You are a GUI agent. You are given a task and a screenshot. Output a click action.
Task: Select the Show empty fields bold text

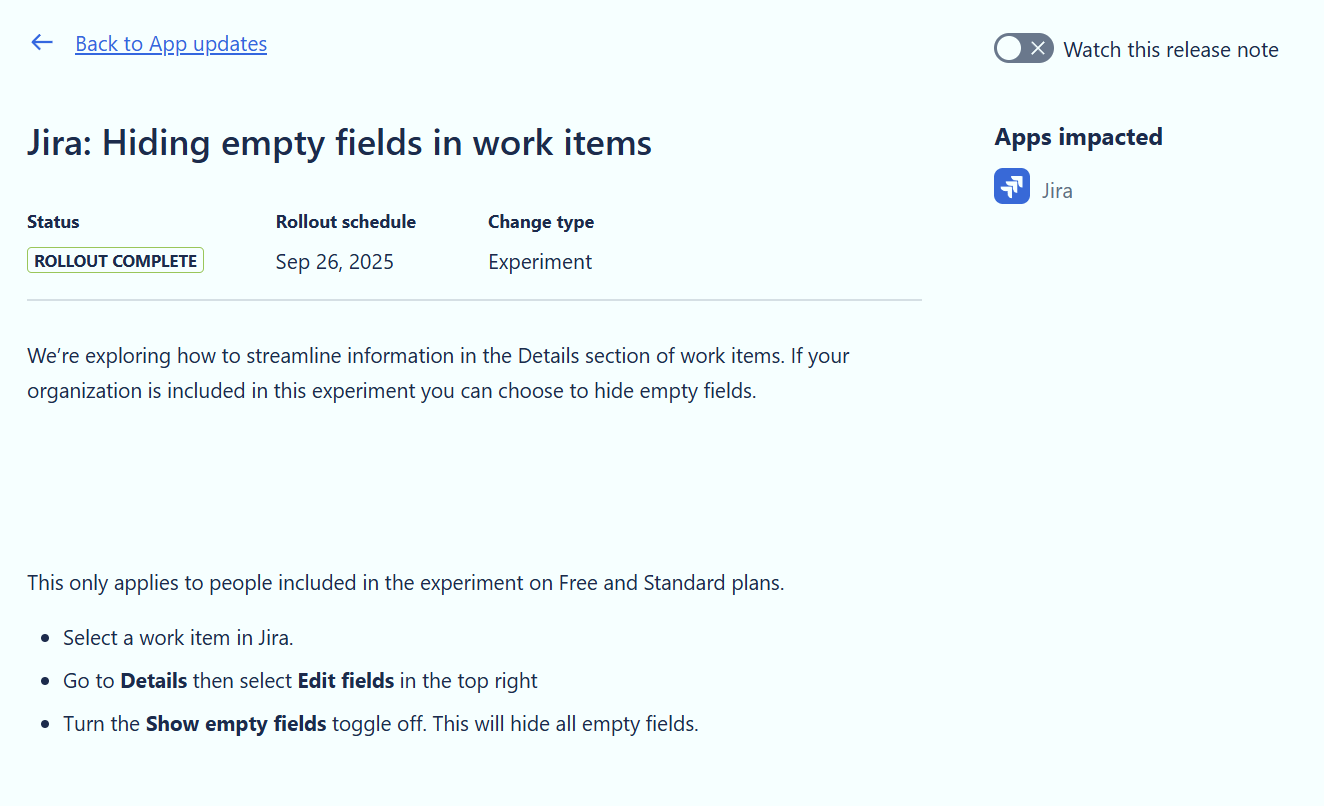[x=236, y=723]
